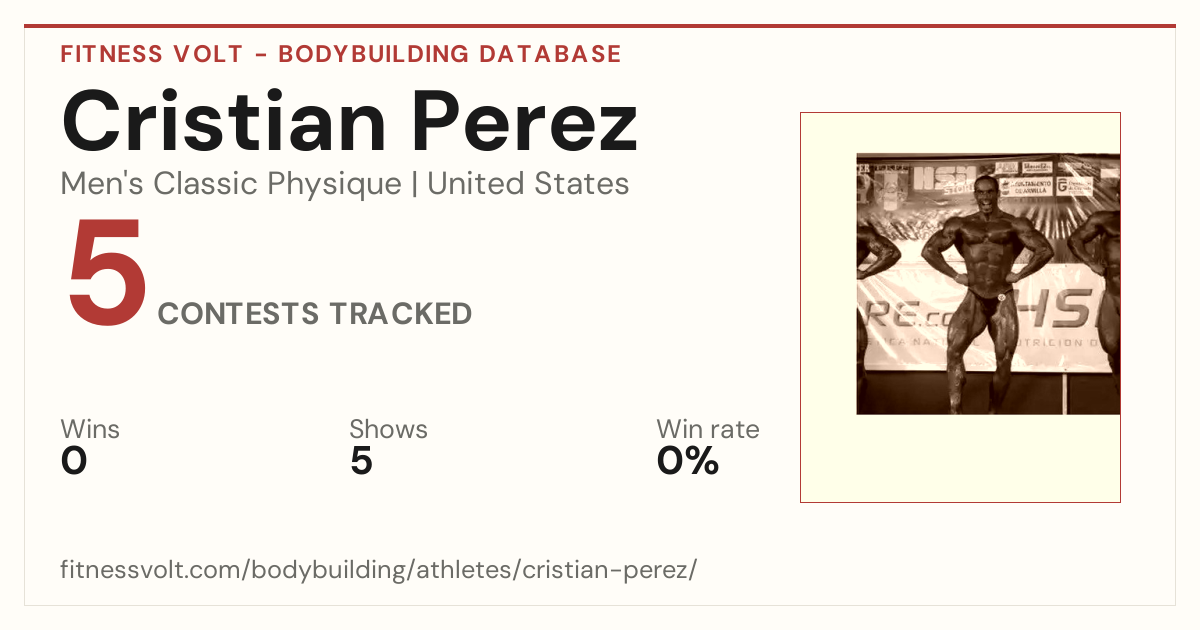Select the Men's Classic Physique category text
The image size is (1200, 630).
[232, 184]
